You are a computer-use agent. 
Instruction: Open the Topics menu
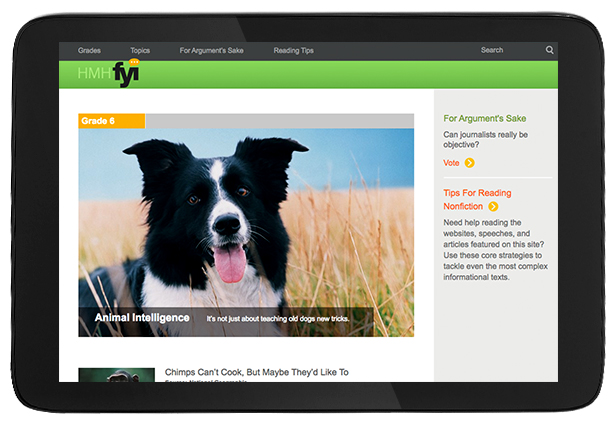coord(140,50)
